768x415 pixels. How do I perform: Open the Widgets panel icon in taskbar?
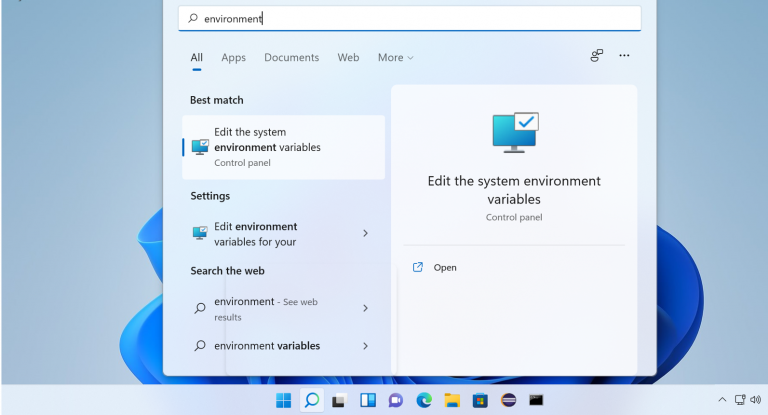(x=367, y=401)
